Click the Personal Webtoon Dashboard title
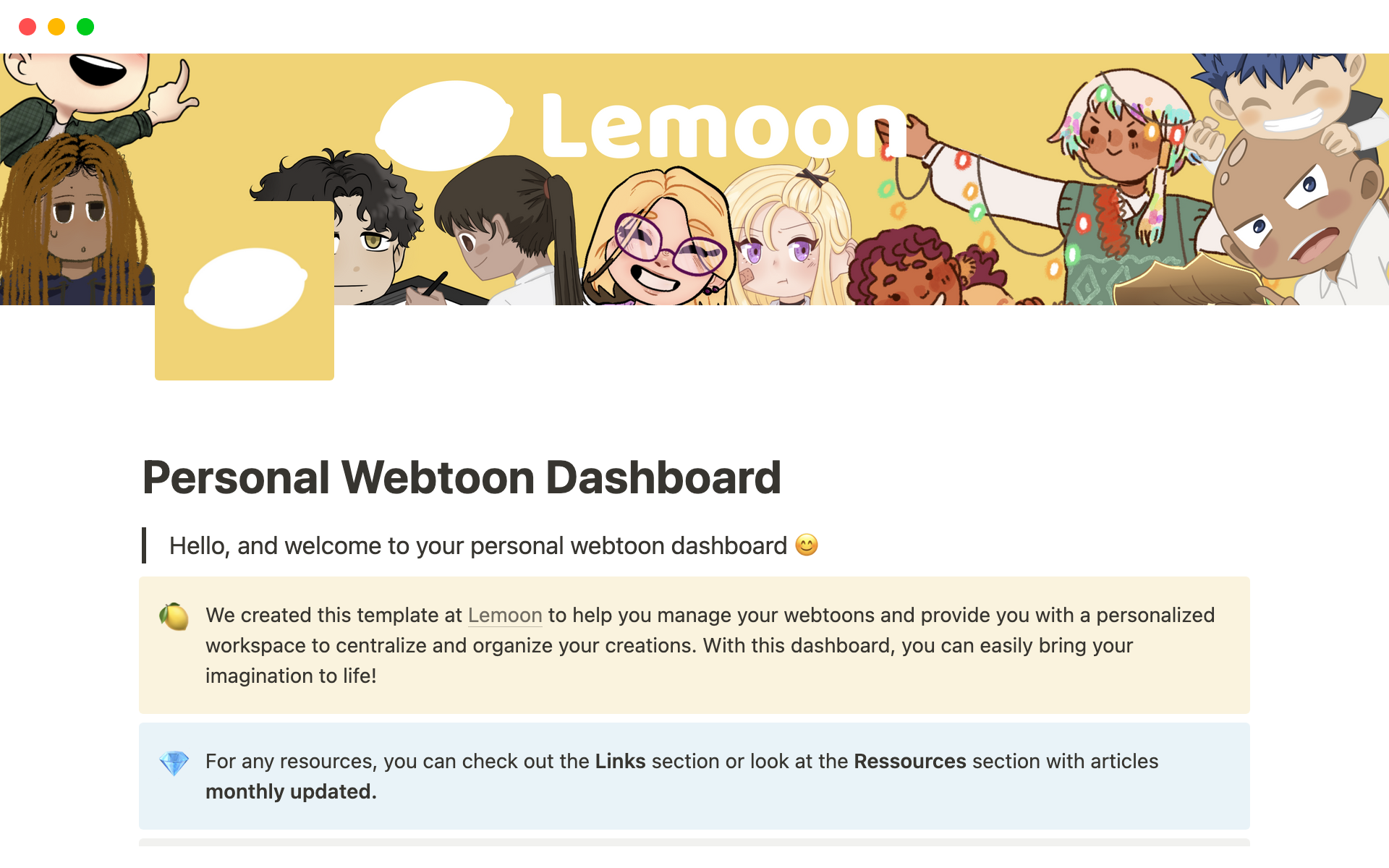Viewport: 1389px width, 868px height. (462, 477)
